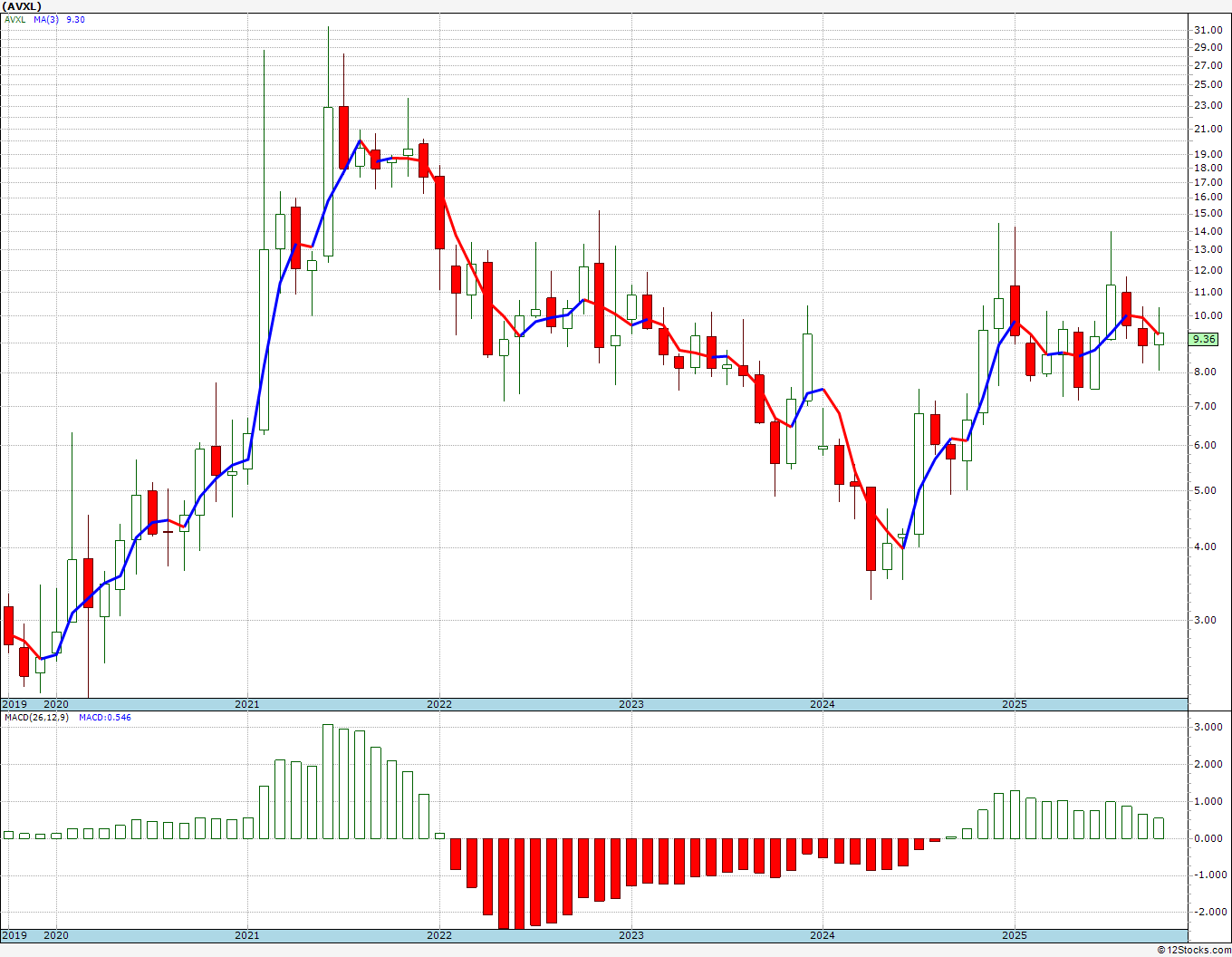The width and height of the screenshot is (1232, 957).
Task: Click 2023 on the MACD panel time axis
Action: (x=631, y=935)
